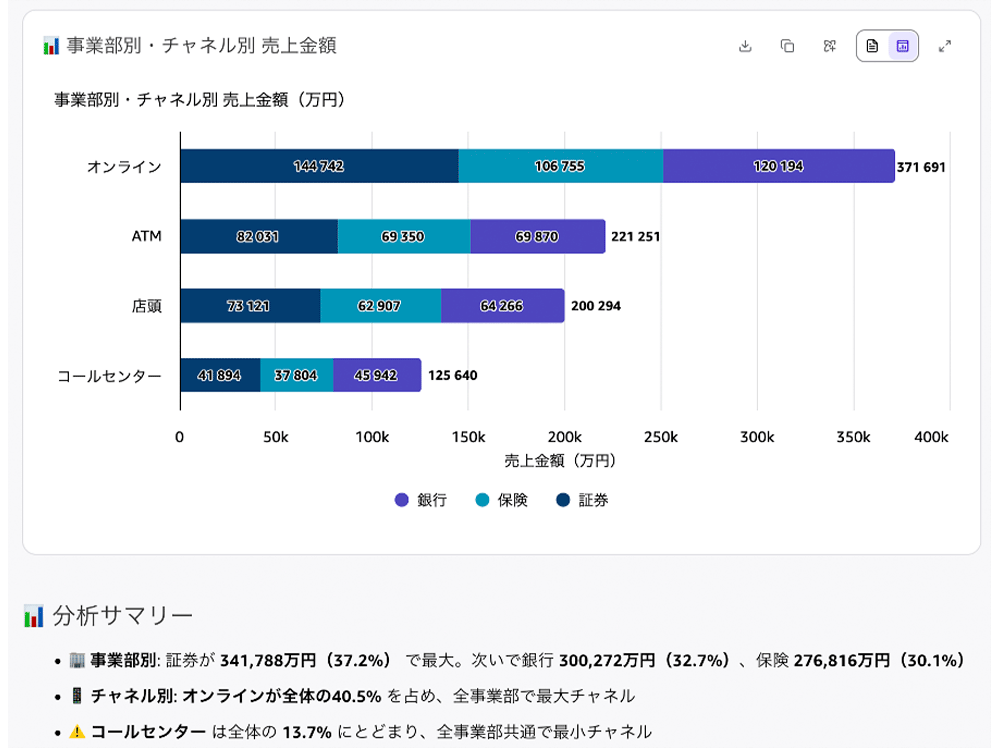Select the 120 194 segment of オンライン bar
Viewport: 1000px width, 749px height.
point(779,166)
